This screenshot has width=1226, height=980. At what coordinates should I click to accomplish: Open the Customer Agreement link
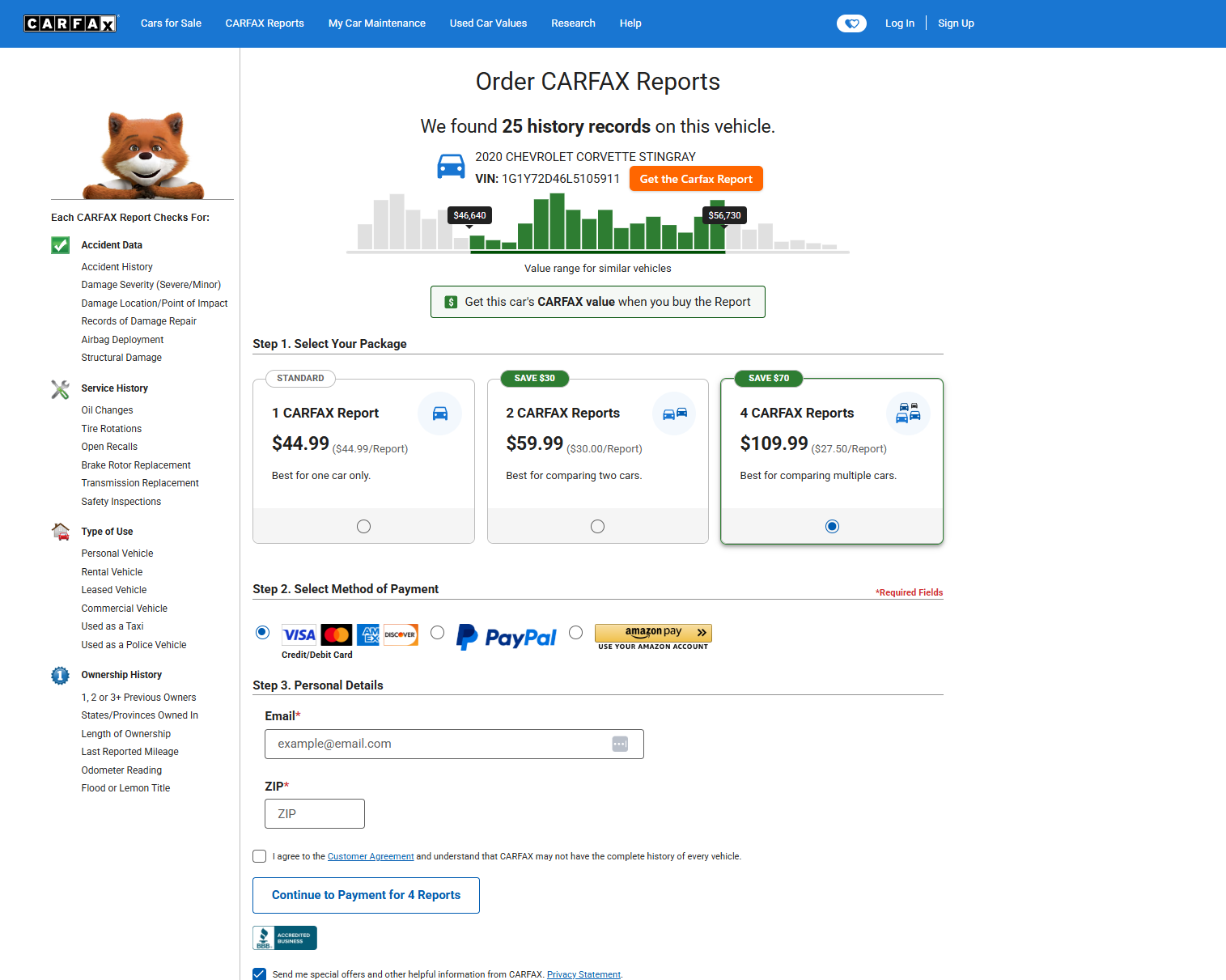point(371,856)
